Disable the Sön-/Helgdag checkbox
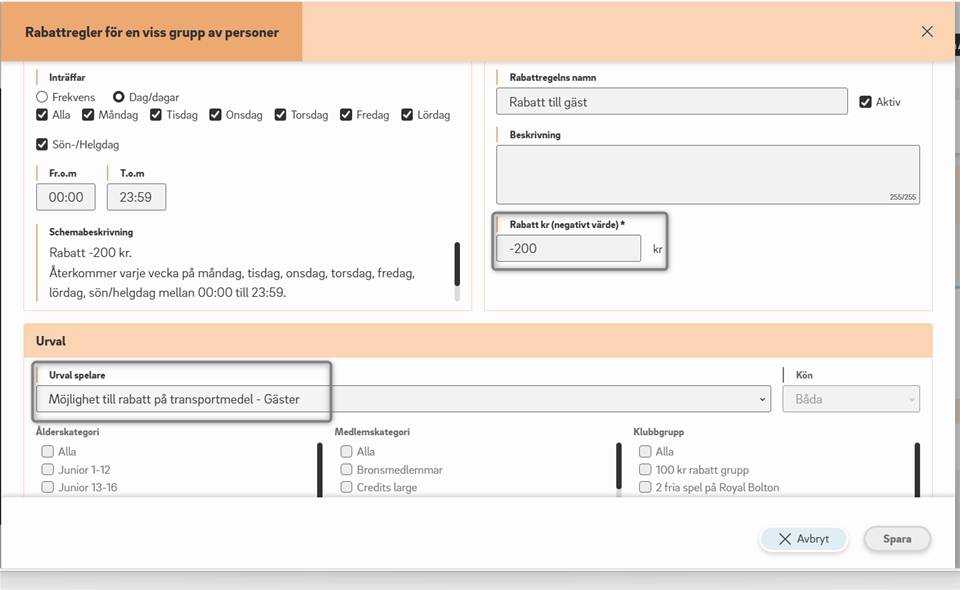The width and height of the screenshot is (960, 590). pyautogui.click(x=42, y=144)
